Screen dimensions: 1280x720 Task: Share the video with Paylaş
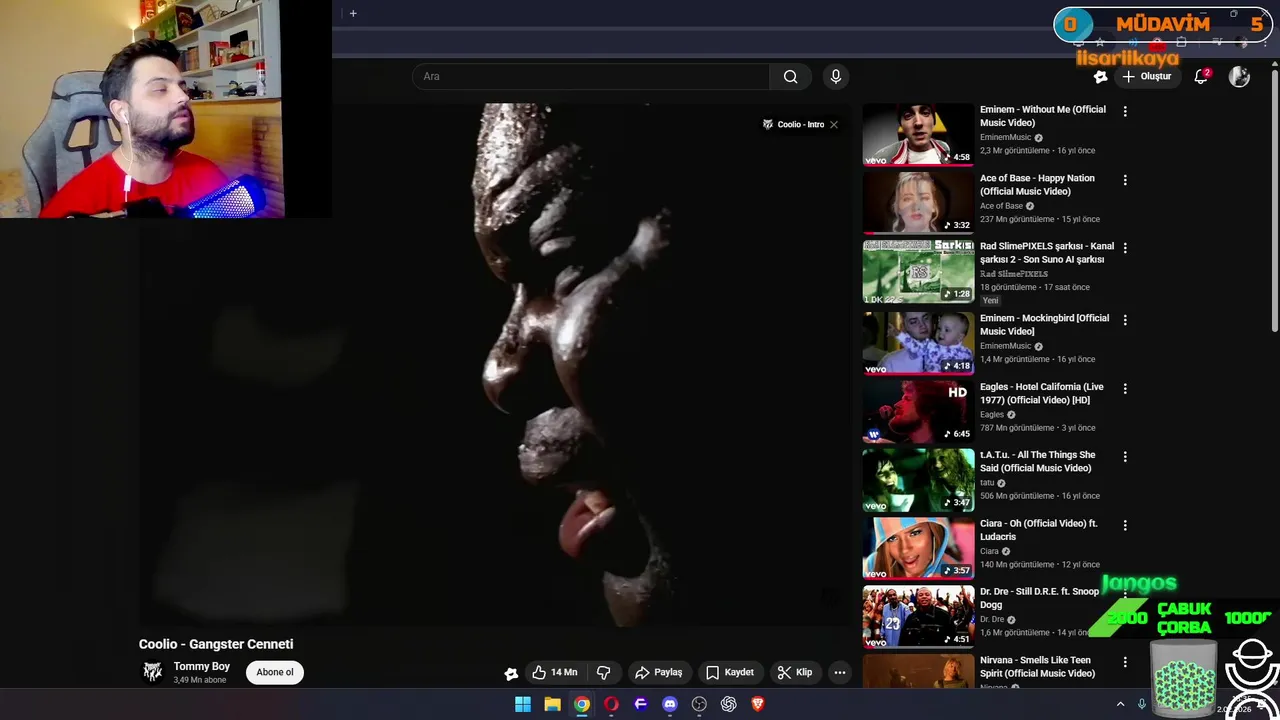pos(658,672)
